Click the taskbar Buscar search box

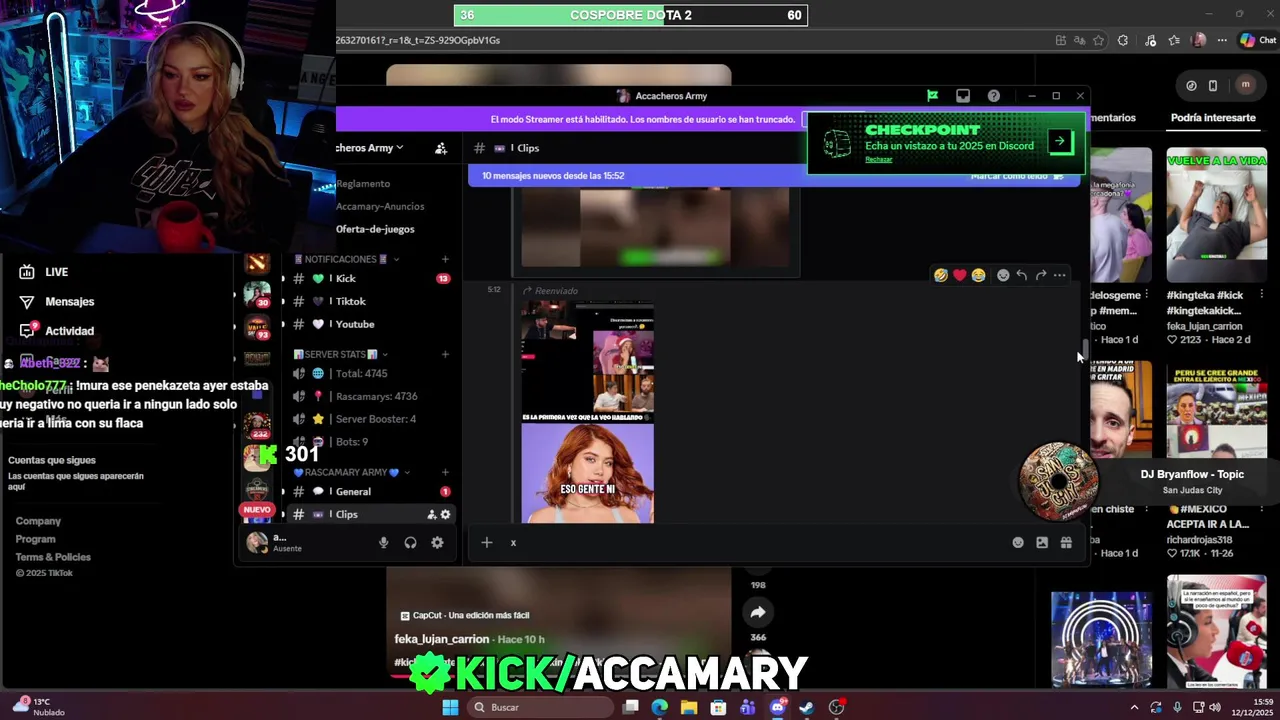point(540,707)
